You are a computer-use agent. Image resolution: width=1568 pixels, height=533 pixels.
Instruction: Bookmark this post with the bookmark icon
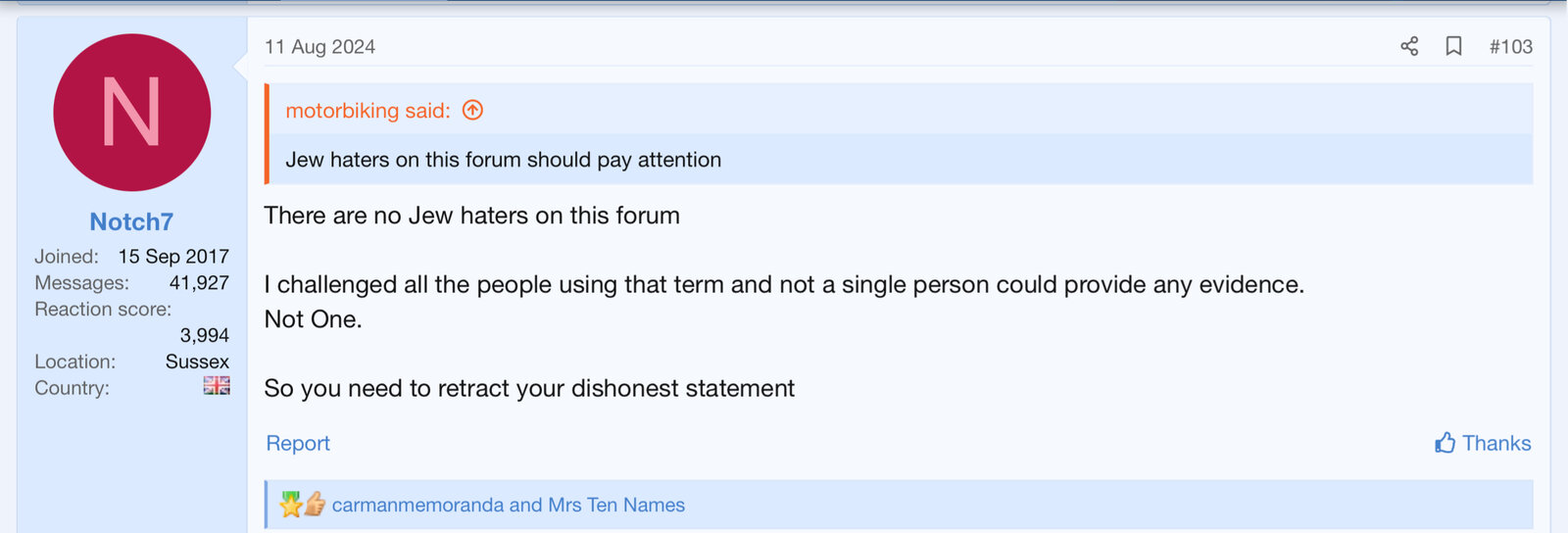(x=1454, y=46)
